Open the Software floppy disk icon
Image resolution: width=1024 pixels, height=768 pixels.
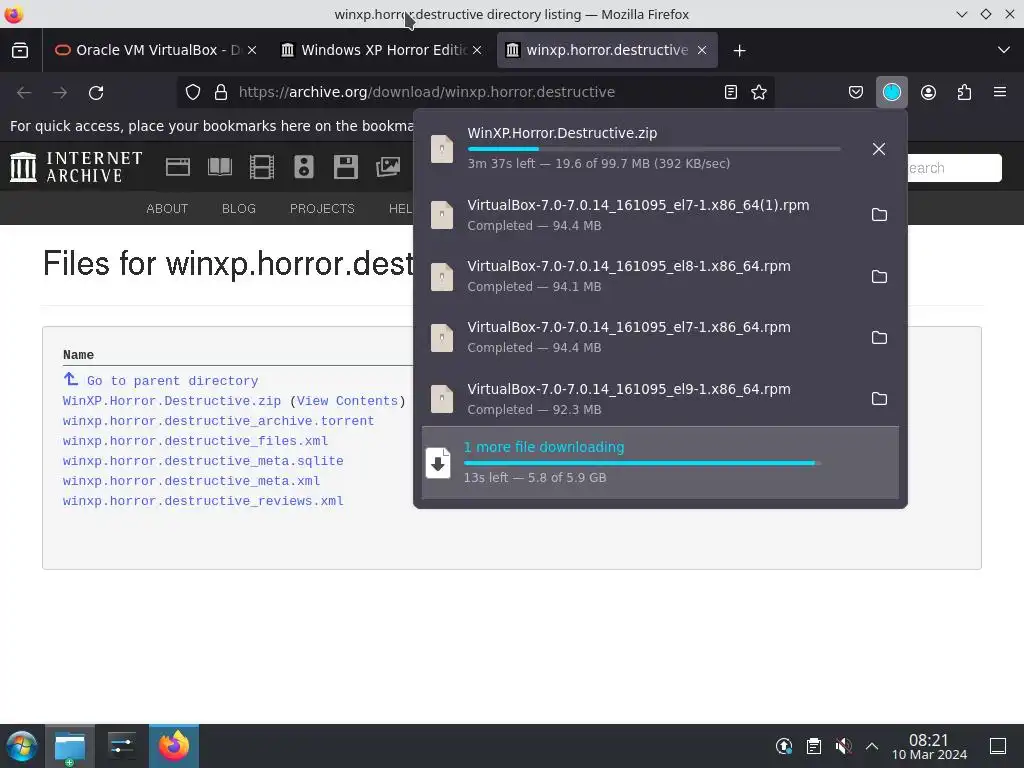345,167
